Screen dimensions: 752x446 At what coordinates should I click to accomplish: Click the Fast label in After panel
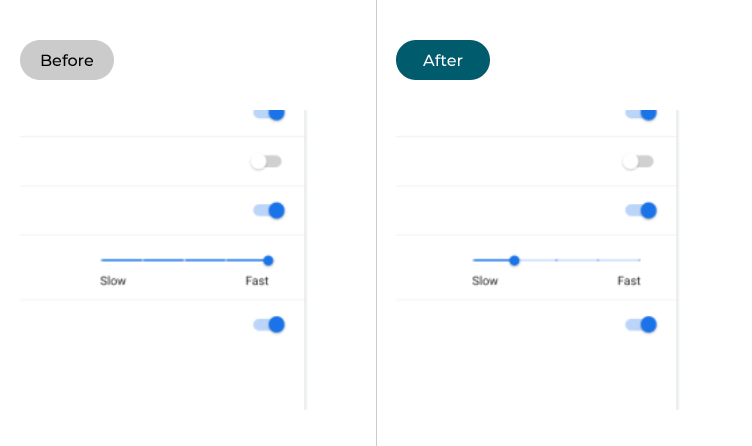(629, 281)
